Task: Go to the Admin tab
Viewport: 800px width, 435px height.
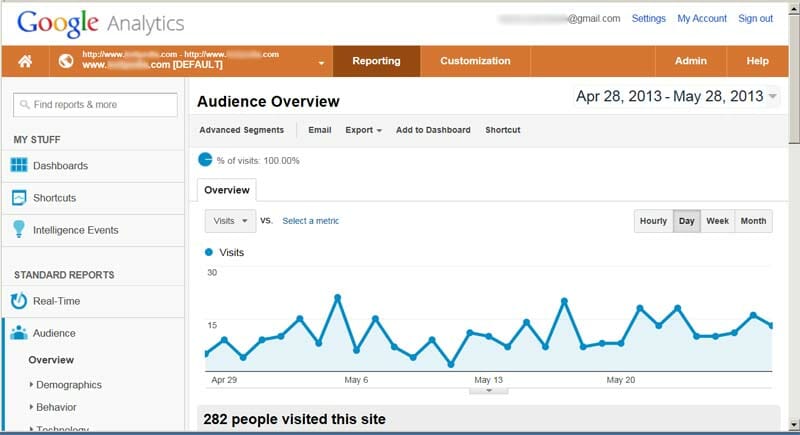Action: coord(690,61)
